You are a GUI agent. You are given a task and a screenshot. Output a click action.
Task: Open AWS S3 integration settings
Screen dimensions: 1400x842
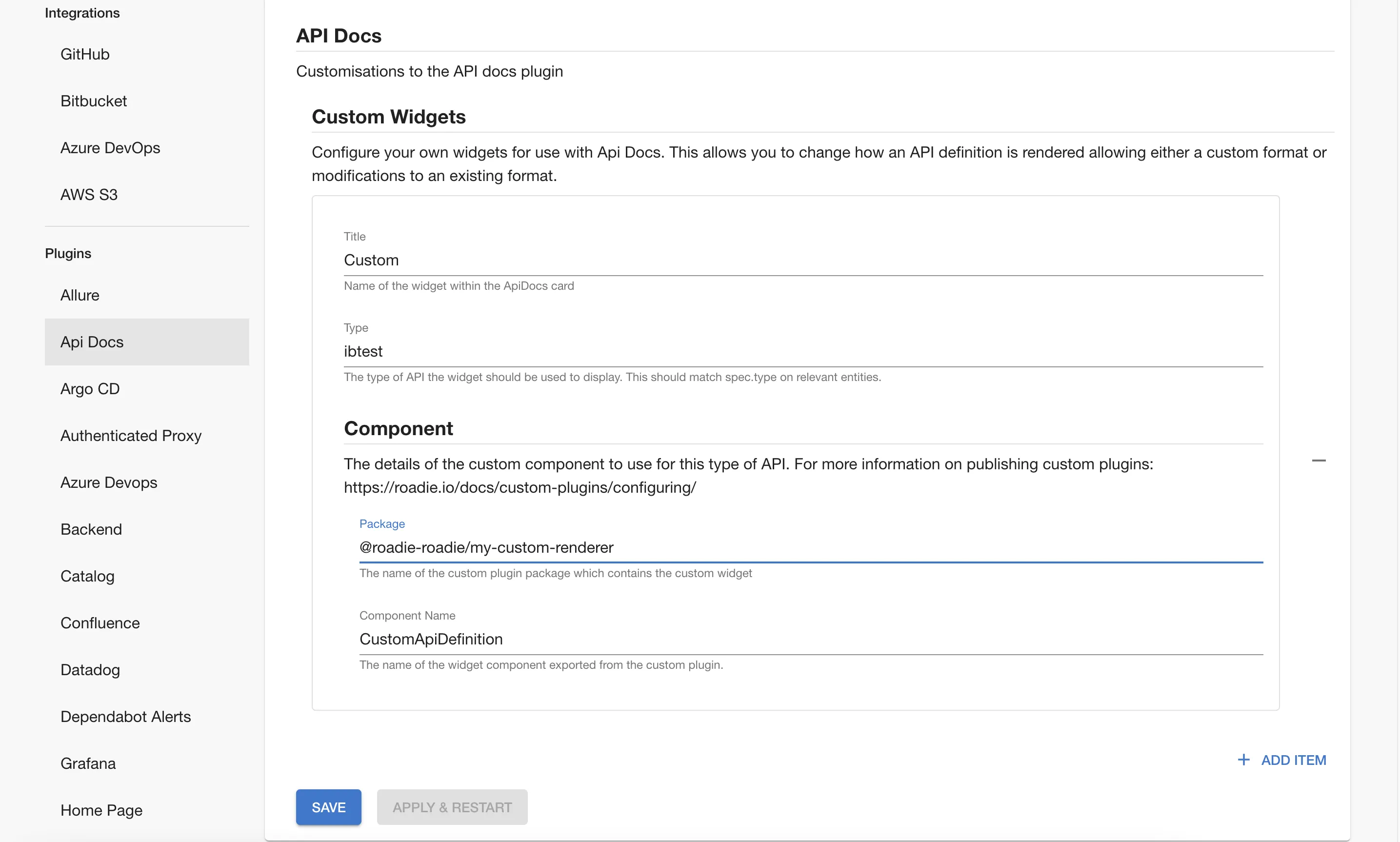coord(89,194)
